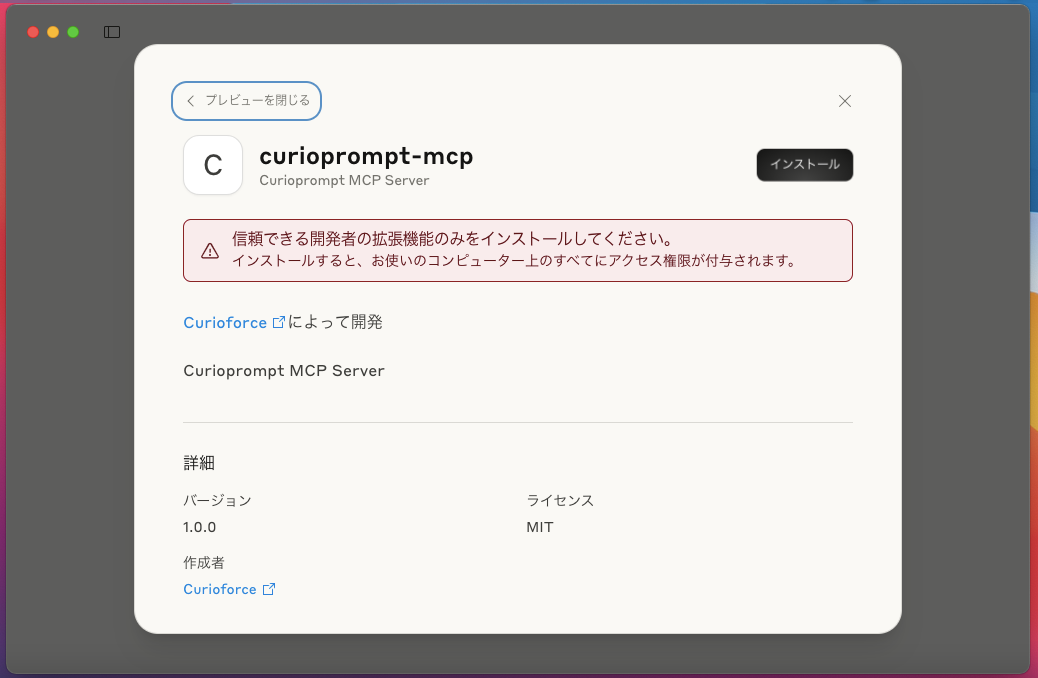Click subtitle Curioprompt MCP Server under title
This screenshot has height=678, width=1038.
(344, 180)
